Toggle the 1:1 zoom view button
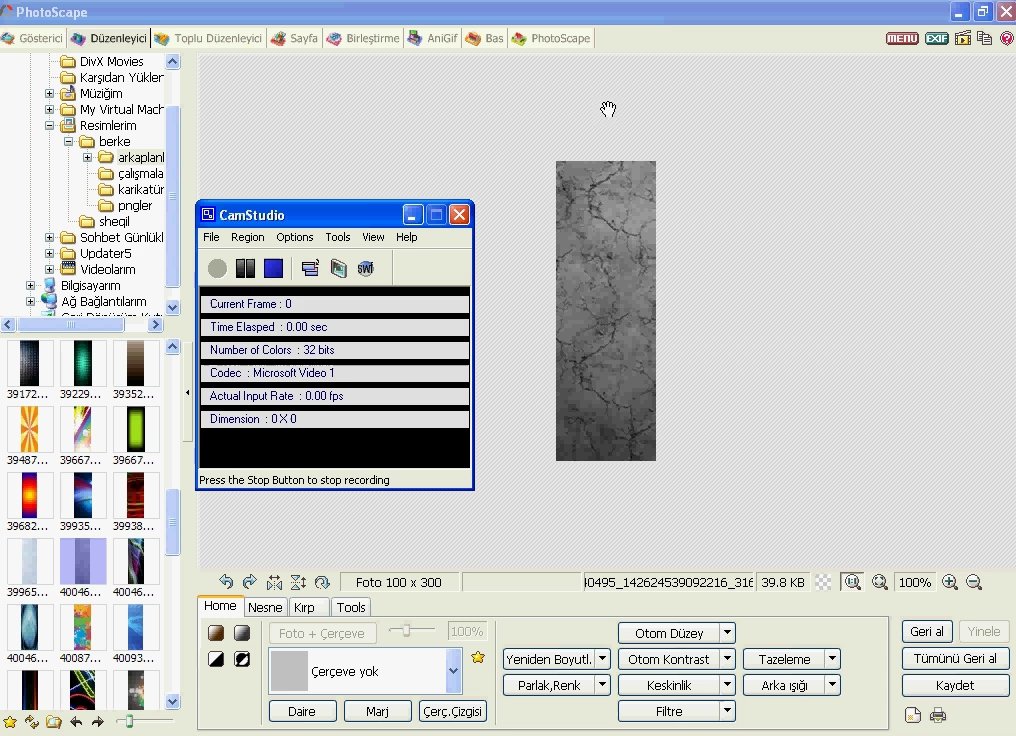Image resolution: width=1016 pixels, height=736 pixels. 853,582
